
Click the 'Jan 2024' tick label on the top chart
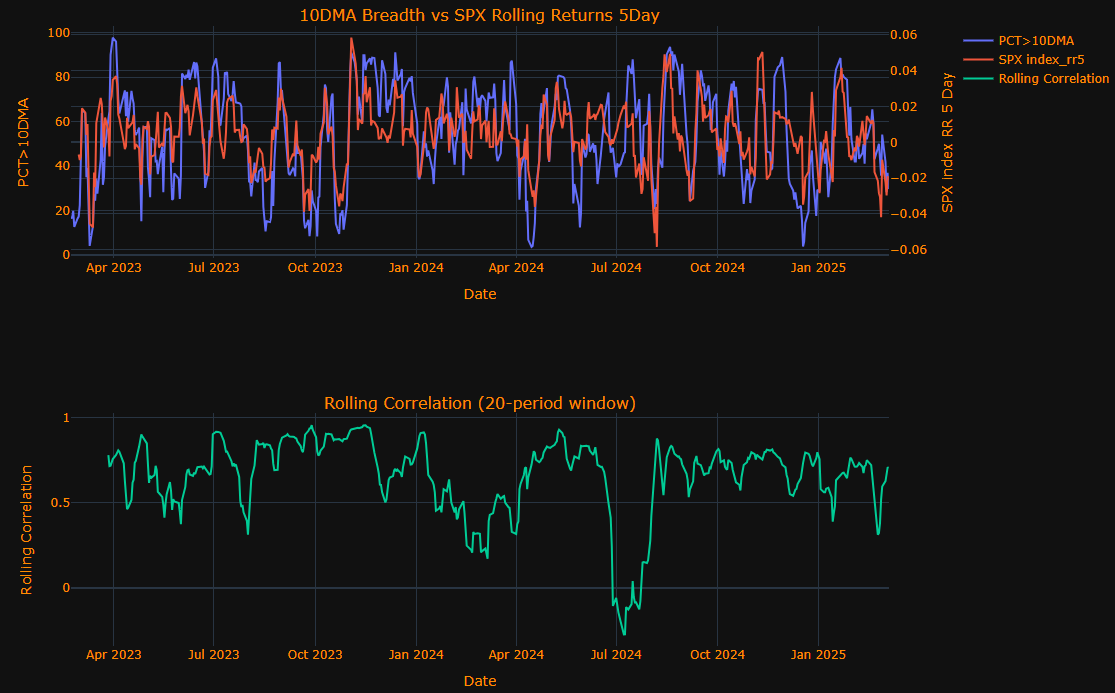click(x=416, y=268)
